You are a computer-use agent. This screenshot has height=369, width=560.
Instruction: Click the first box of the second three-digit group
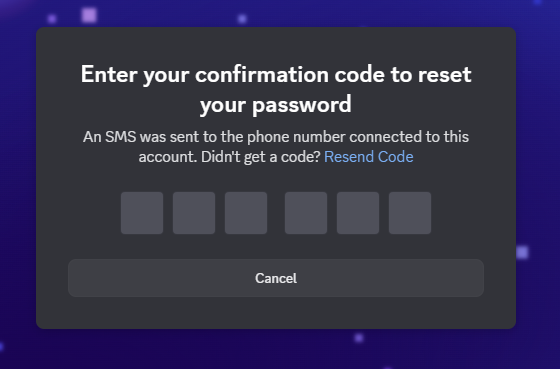click(x=306, y=213)
